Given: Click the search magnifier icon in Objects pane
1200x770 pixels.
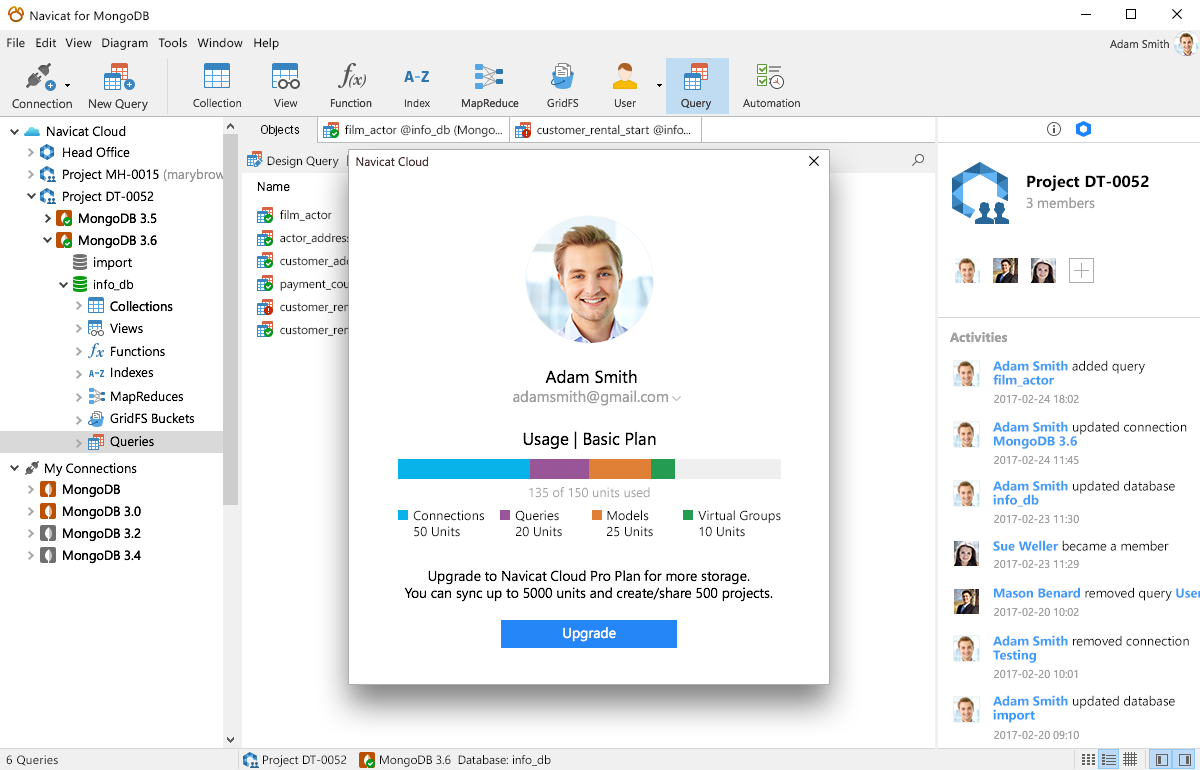Looking at the screenshot, I should [918, 160].
